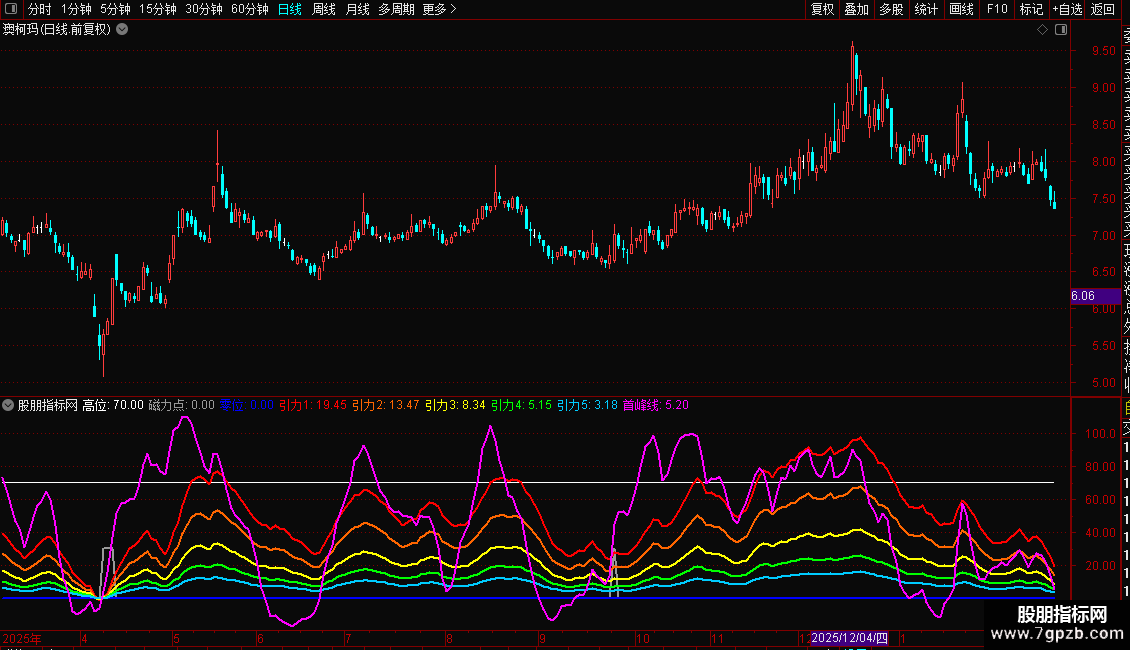1130x650 pixels.
Task: Click the 2025年 label on time axis
Action: point(22,638)
